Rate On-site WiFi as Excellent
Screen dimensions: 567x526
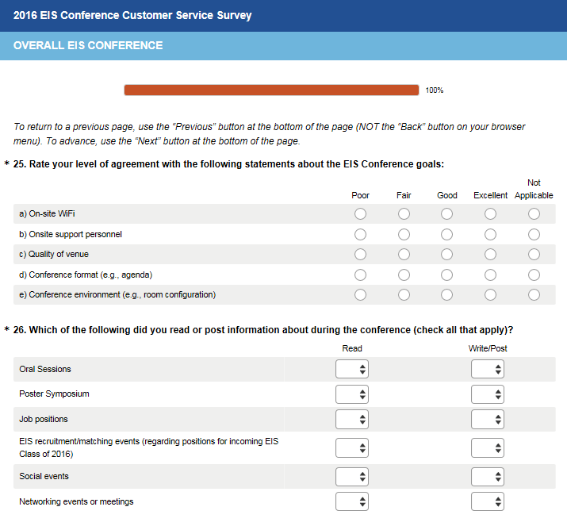tap(490, 214)
